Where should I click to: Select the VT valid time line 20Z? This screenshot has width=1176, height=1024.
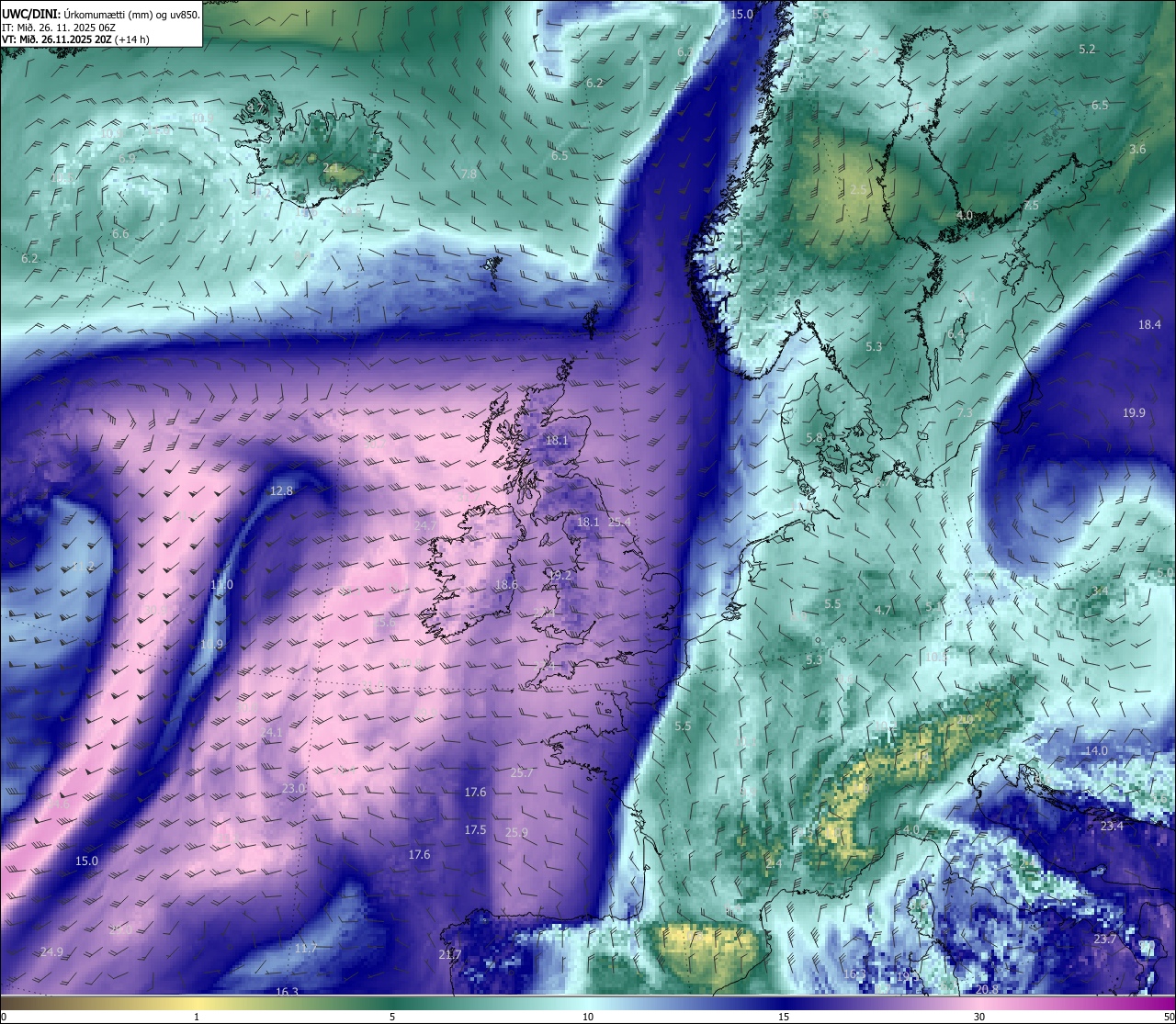click(x=75, y=39)
